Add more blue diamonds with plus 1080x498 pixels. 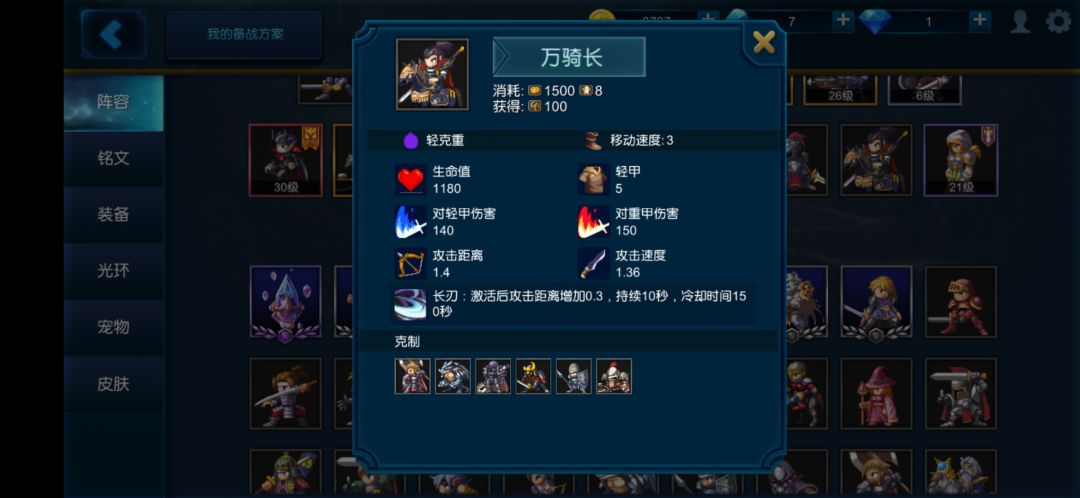[979, 21]
